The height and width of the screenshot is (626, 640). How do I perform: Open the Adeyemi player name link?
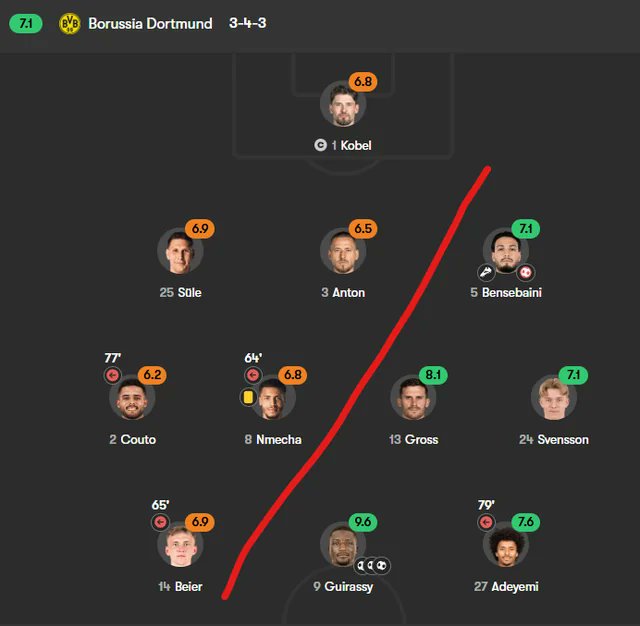(x=514, y=587)
